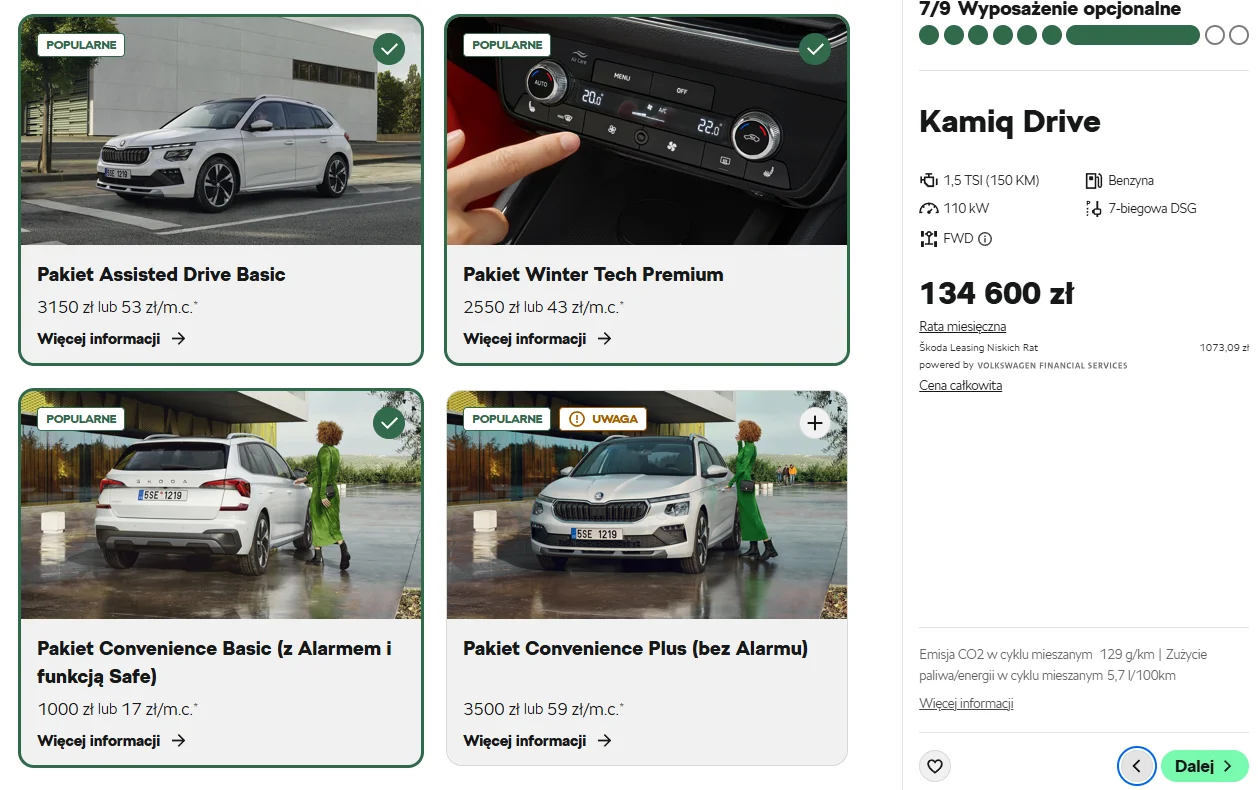Viewport: 1258px width, 790px height.
Task: Click the UWAGA warning badge
Action: pyautogui.click(x=603, y=419)
